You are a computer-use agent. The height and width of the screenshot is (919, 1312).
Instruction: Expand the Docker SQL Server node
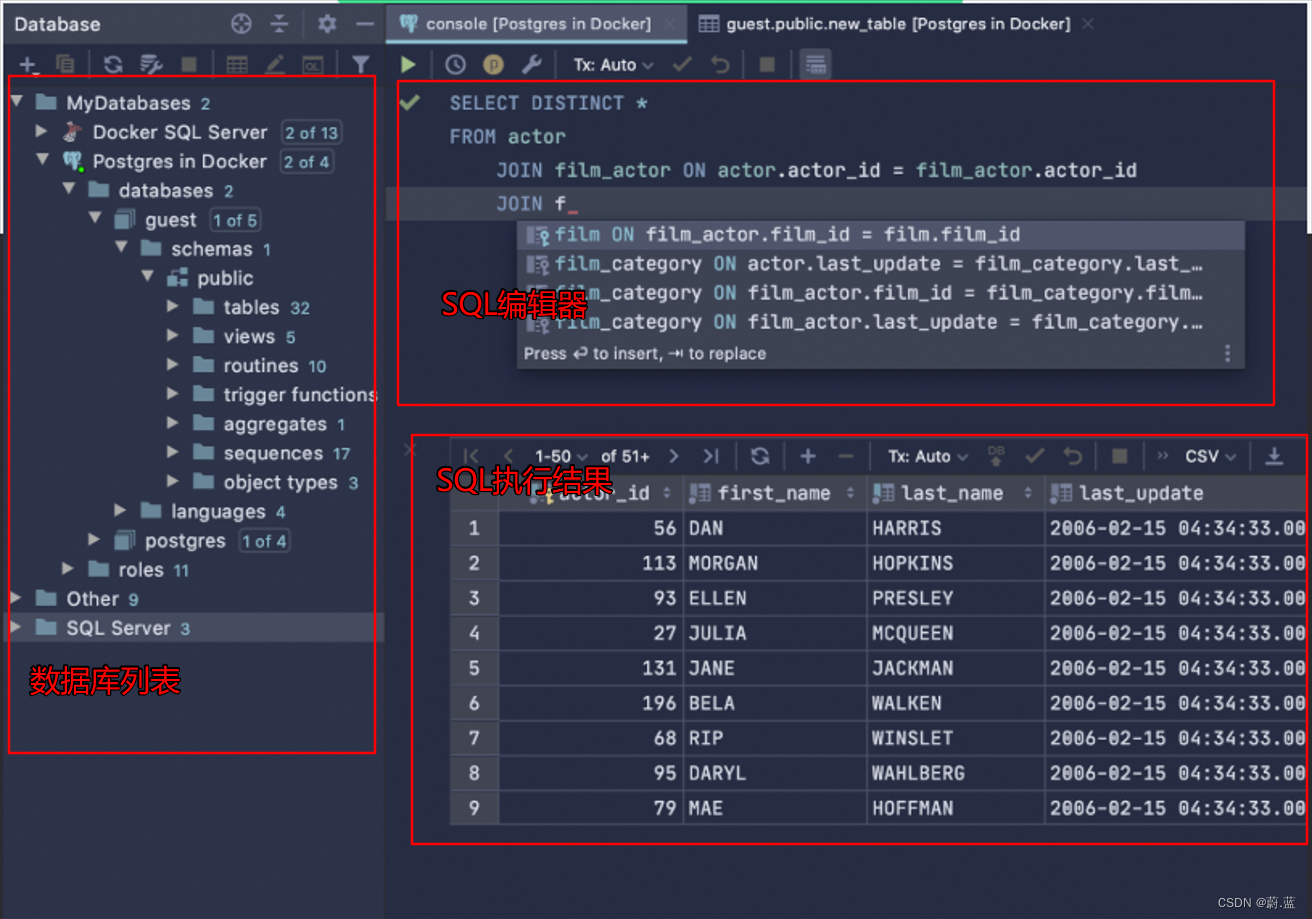(x=41, y=131)
